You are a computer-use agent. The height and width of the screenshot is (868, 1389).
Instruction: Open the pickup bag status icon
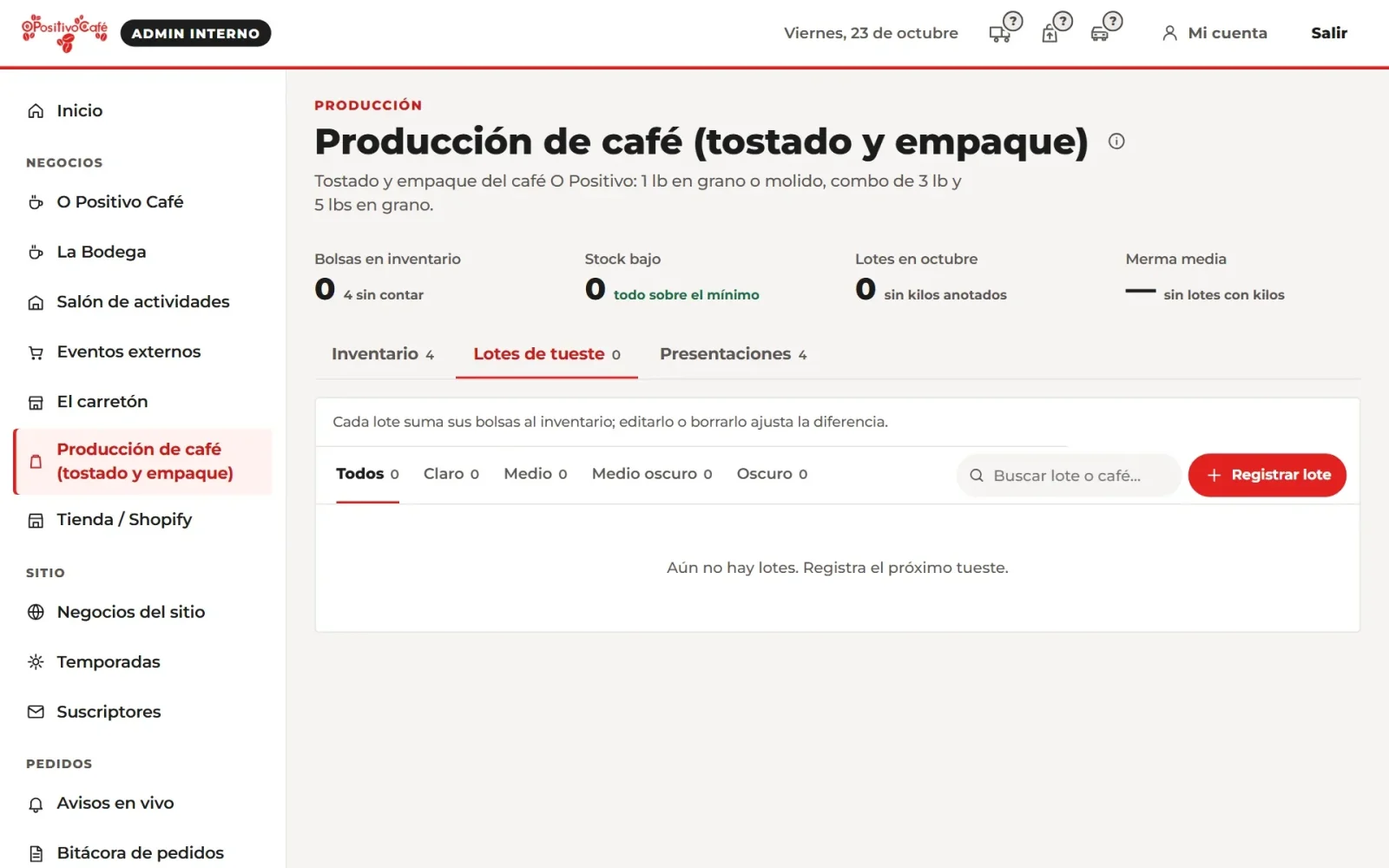(x=1056, y=29)
